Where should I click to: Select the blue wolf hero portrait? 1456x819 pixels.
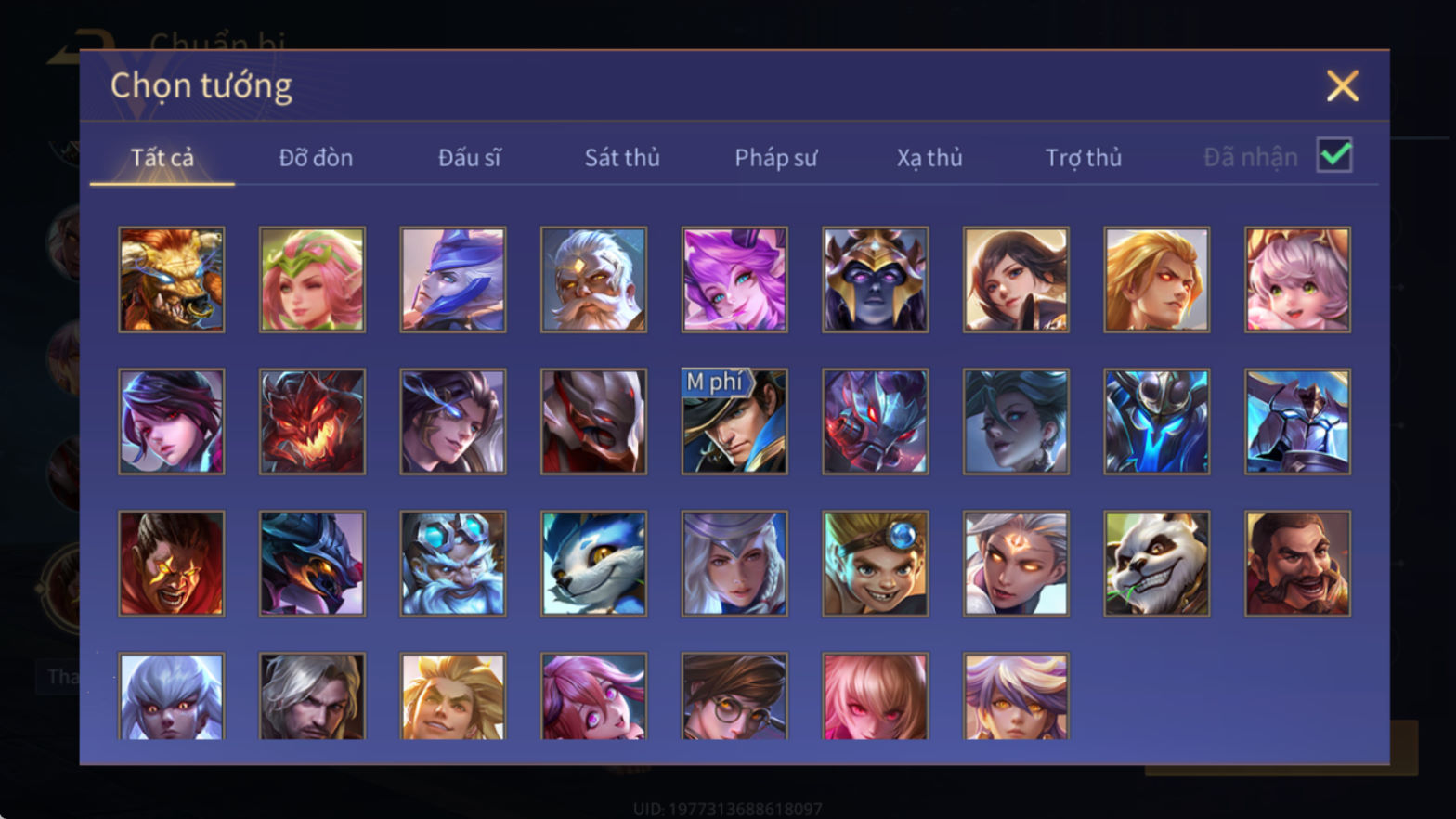(x=593, y=563)
